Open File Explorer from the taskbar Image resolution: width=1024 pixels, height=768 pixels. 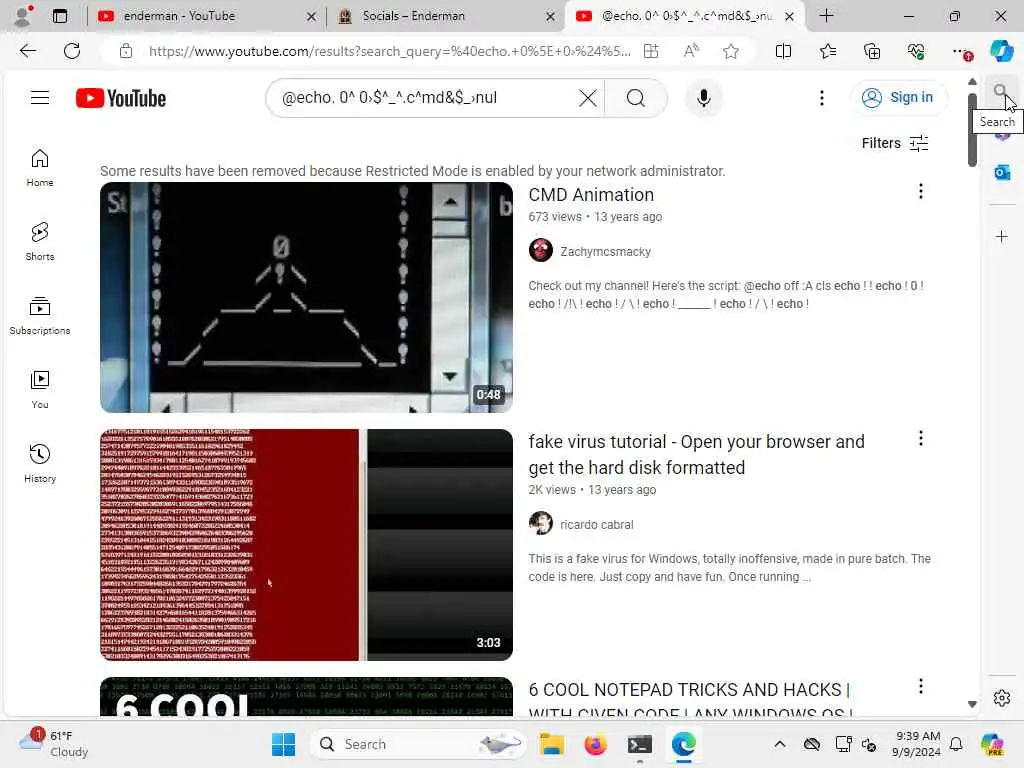(x=551, y=744)
